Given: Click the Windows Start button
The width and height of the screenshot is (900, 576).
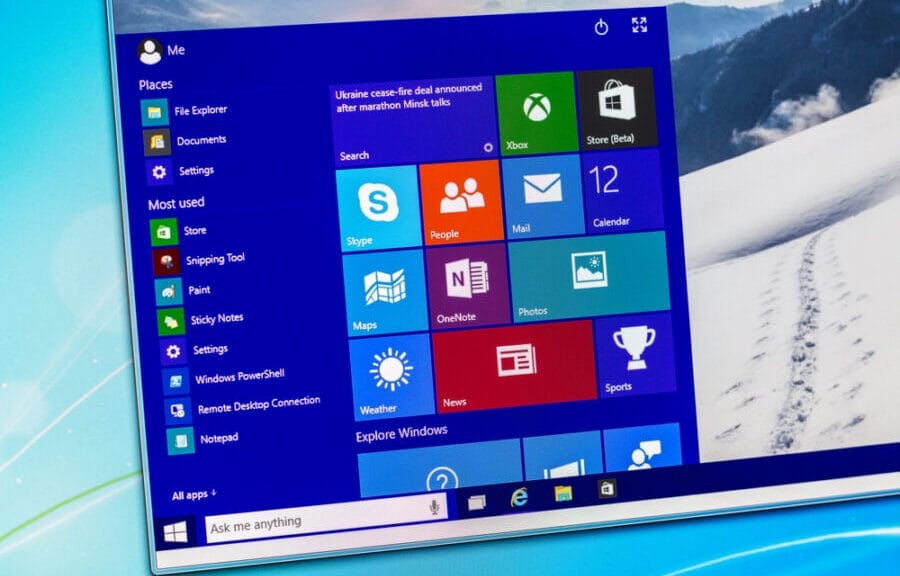Looking at the screenshot, I should coord(175,532).
